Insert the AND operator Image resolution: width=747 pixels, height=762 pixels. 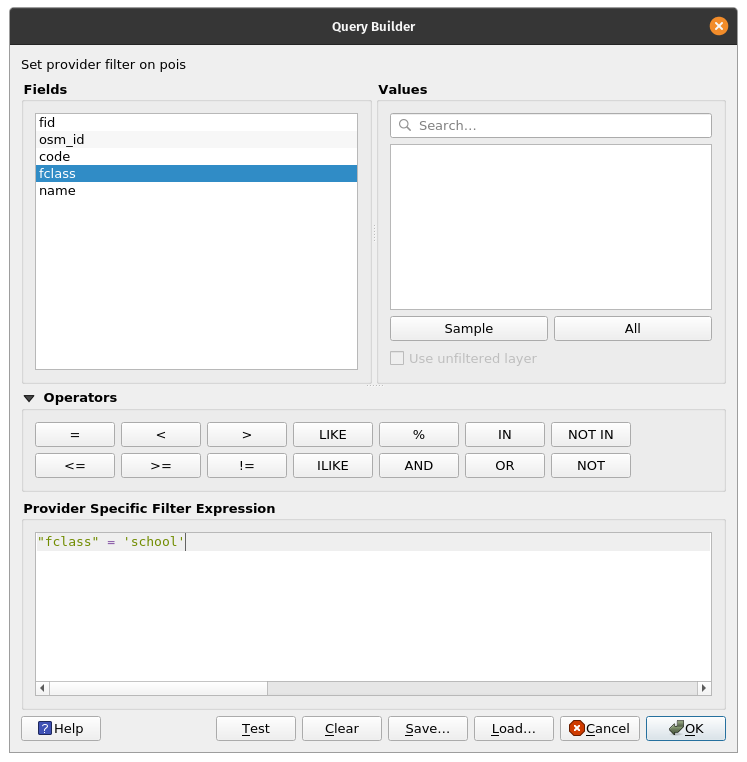419,466
